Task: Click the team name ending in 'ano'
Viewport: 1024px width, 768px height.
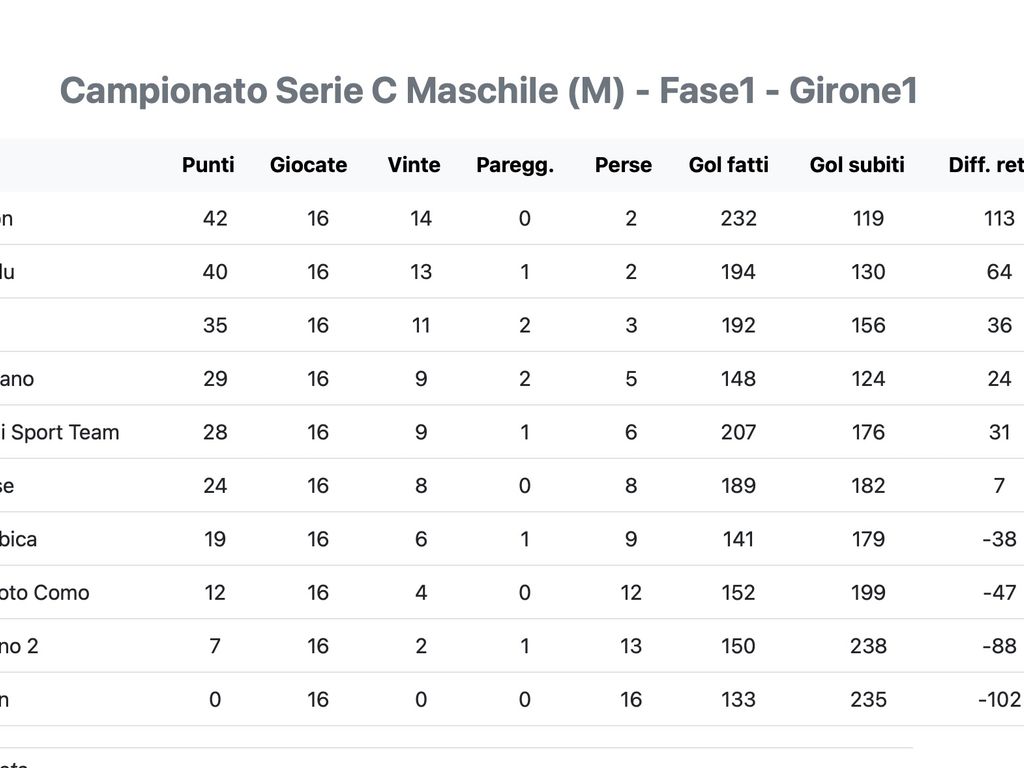Action: pyautogui.click(x=17, y=379)
